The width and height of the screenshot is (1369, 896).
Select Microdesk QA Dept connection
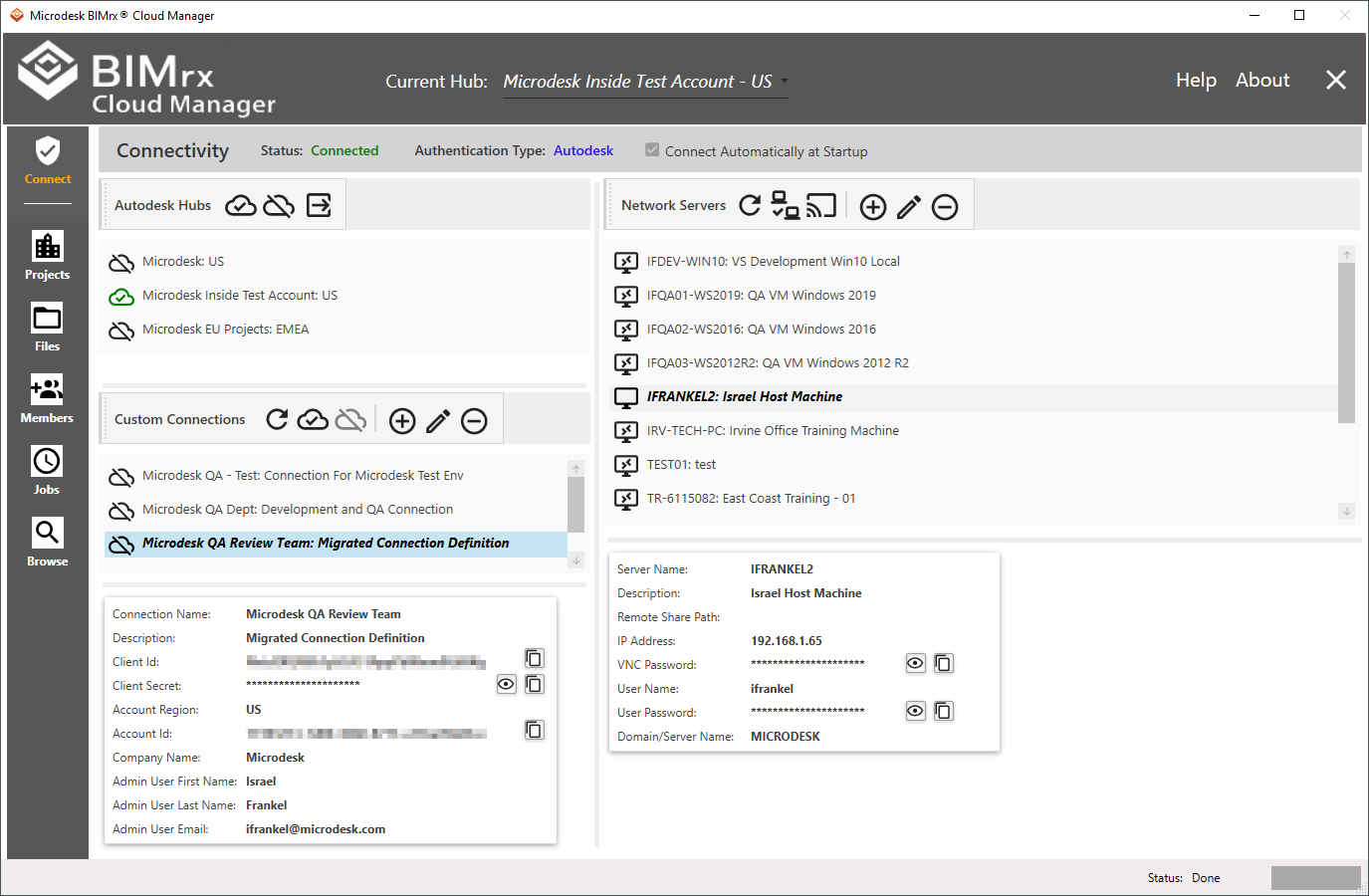pyautogui.click(x=336, y=510)
